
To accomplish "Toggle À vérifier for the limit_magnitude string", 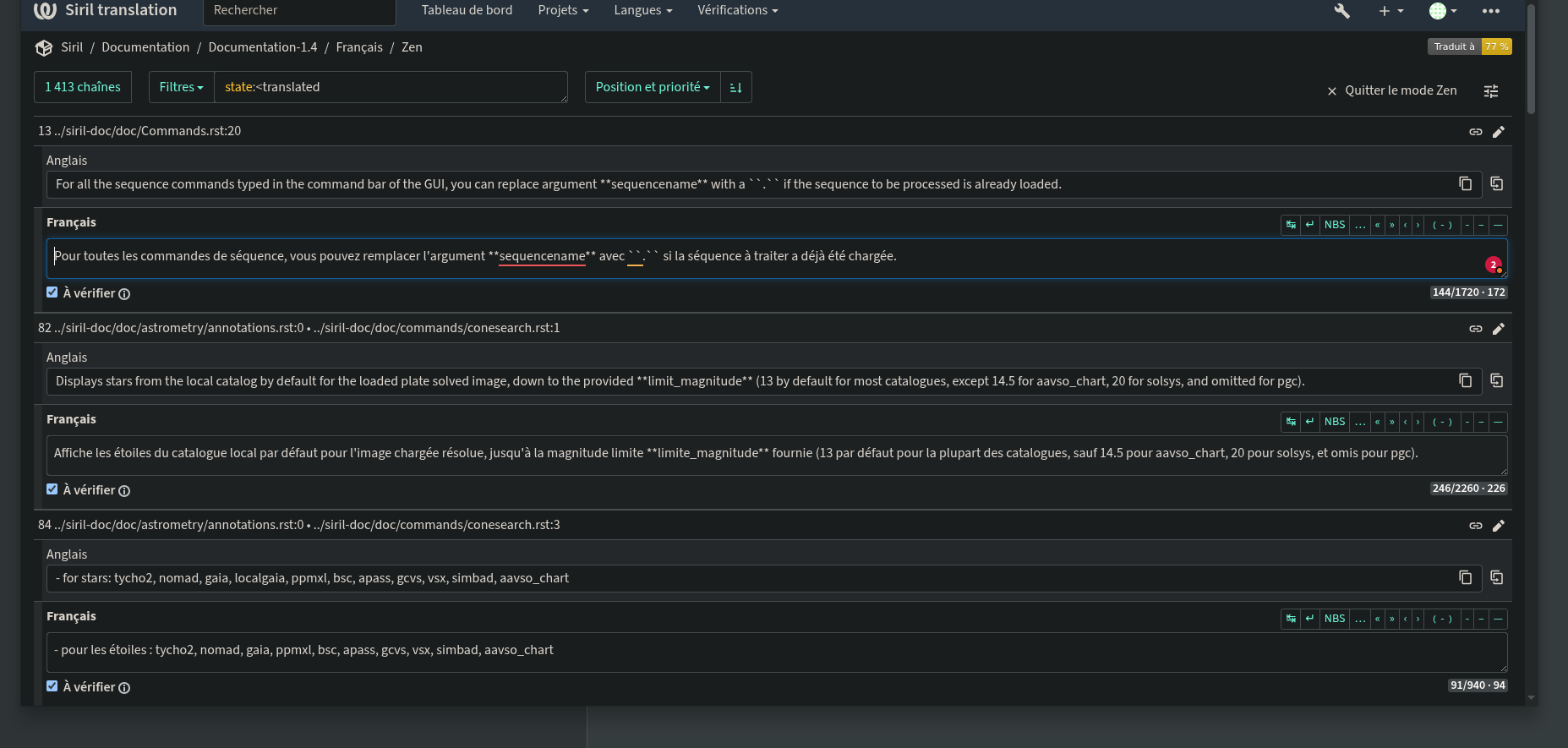I will [52, 489].
